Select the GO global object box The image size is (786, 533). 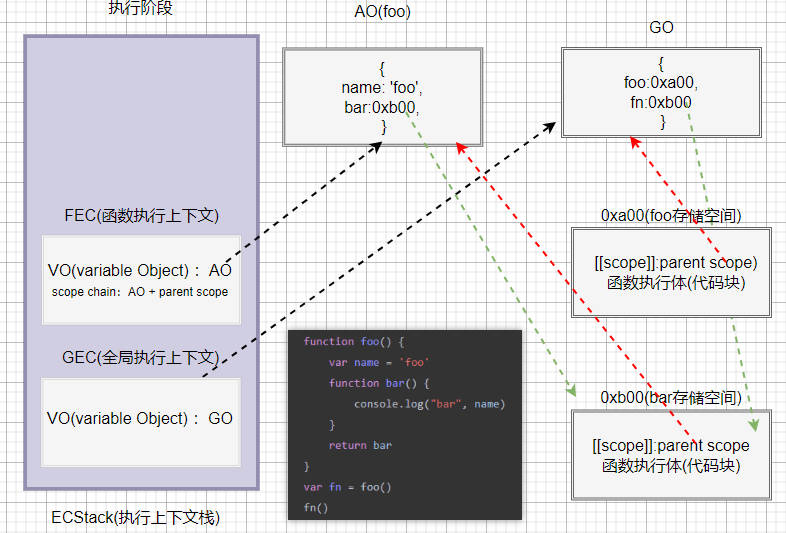click(661, 92)
